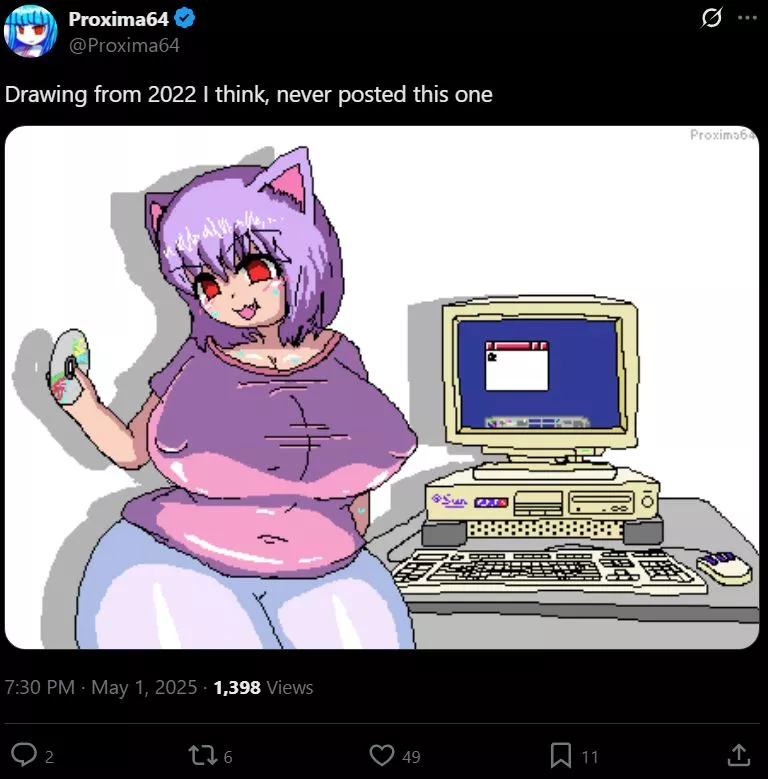Open the 1,398 Views analytics

[263, 688]
